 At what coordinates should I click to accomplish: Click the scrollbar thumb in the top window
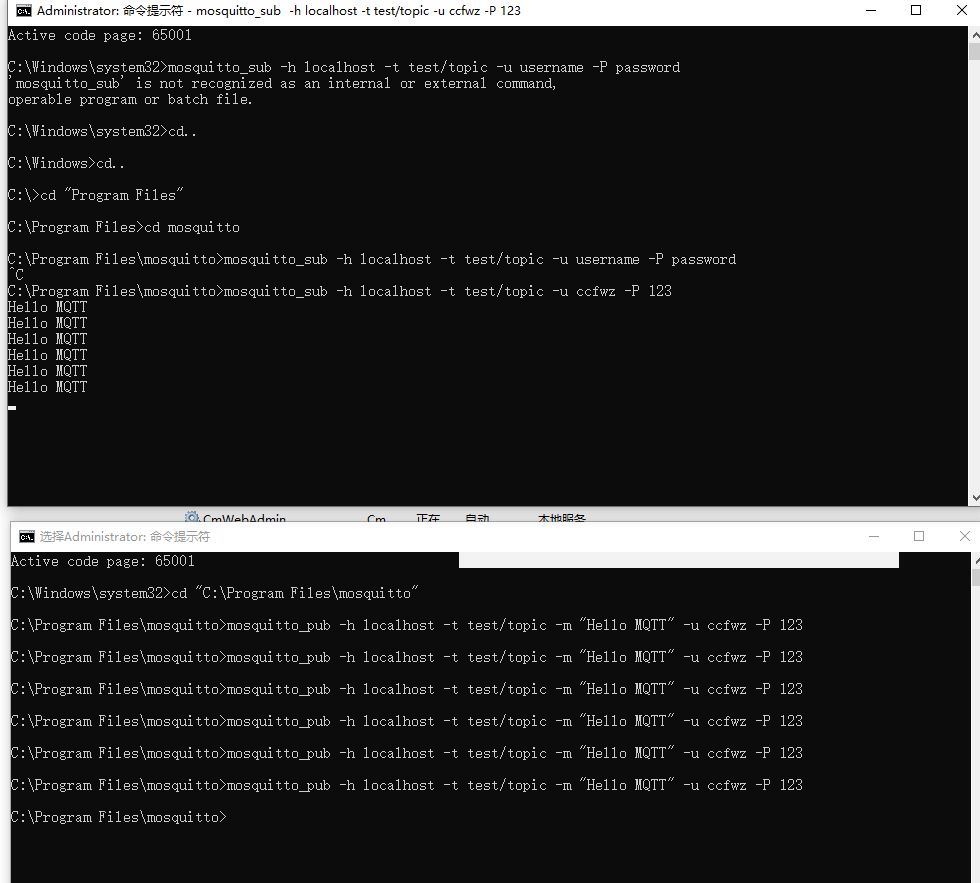click(x=974, y=51)
